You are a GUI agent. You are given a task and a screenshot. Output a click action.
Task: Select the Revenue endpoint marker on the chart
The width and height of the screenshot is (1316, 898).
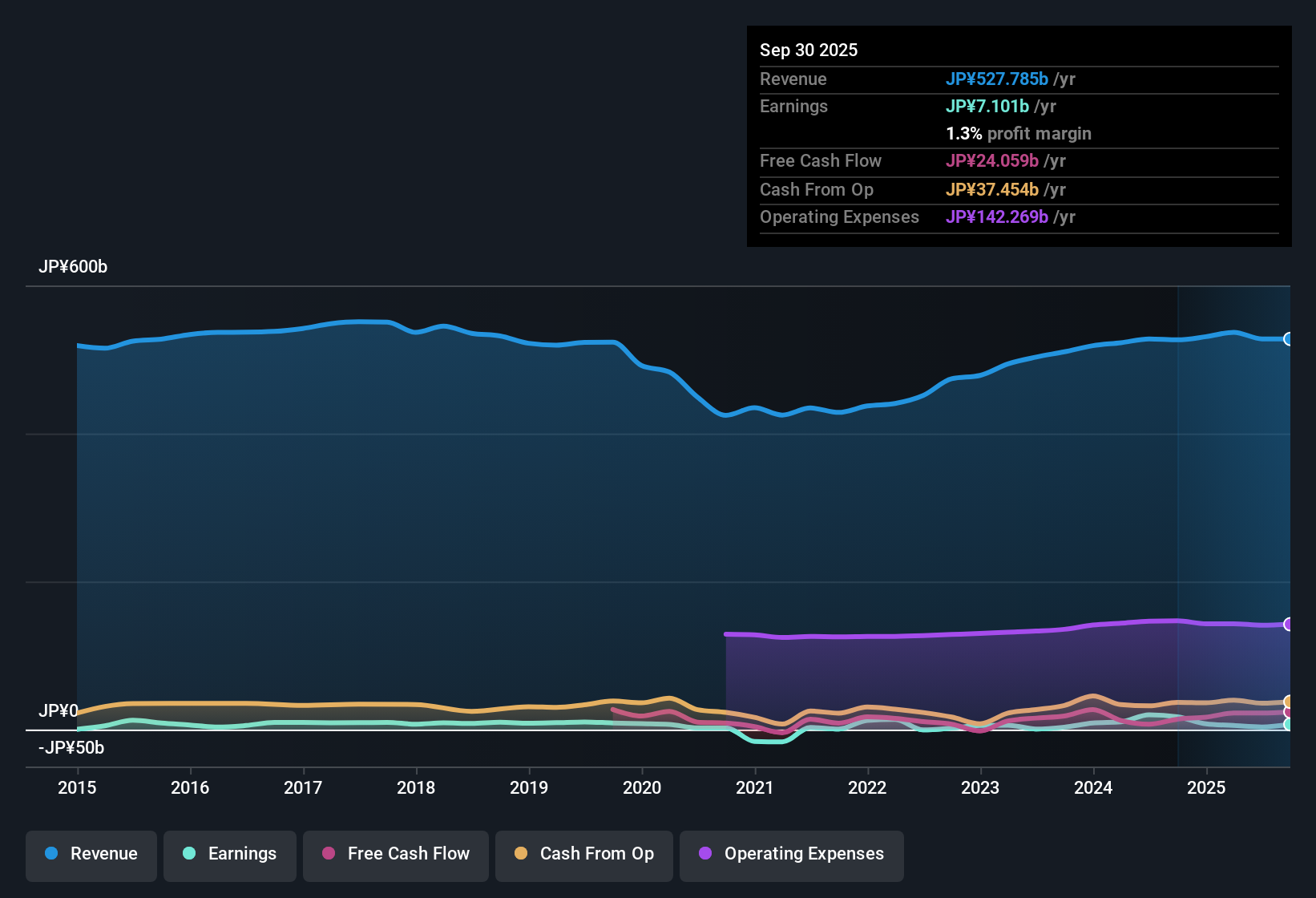tap(1289, 339)
